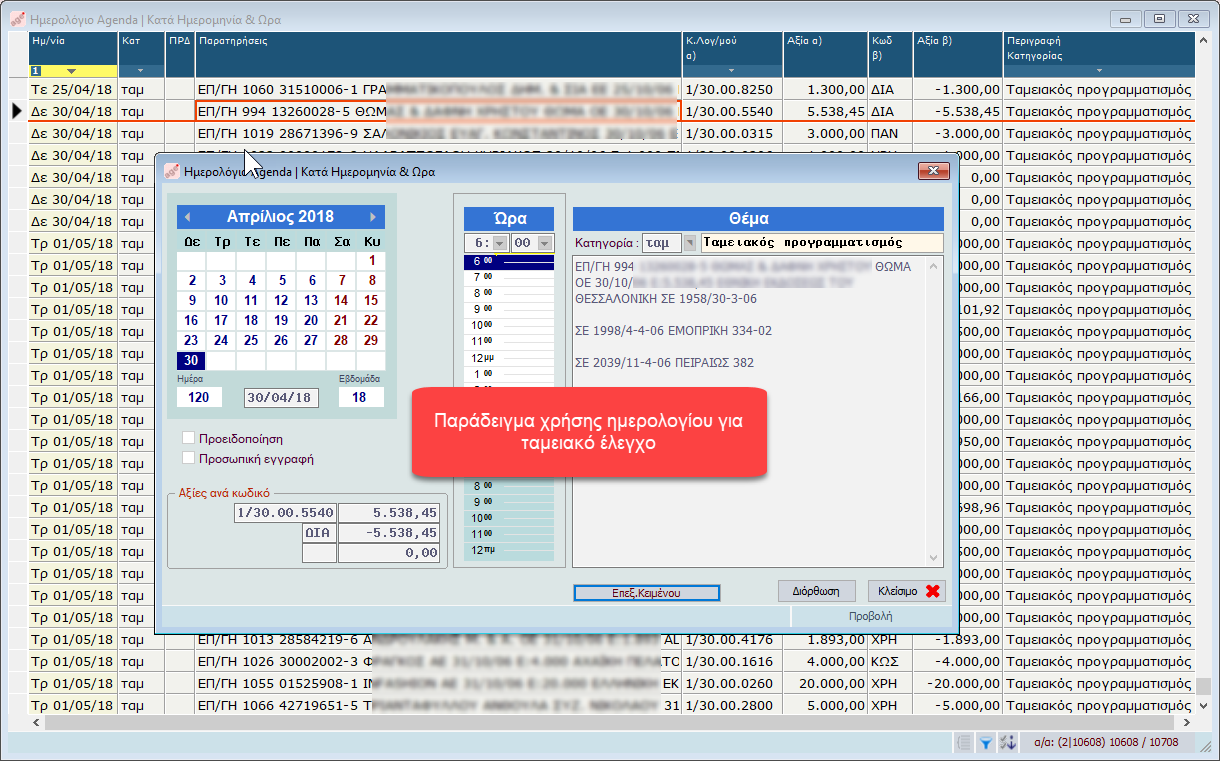The image size is (1220, 761).
Task: Click the 20.000,00 value cell
Action: point(825,683)
